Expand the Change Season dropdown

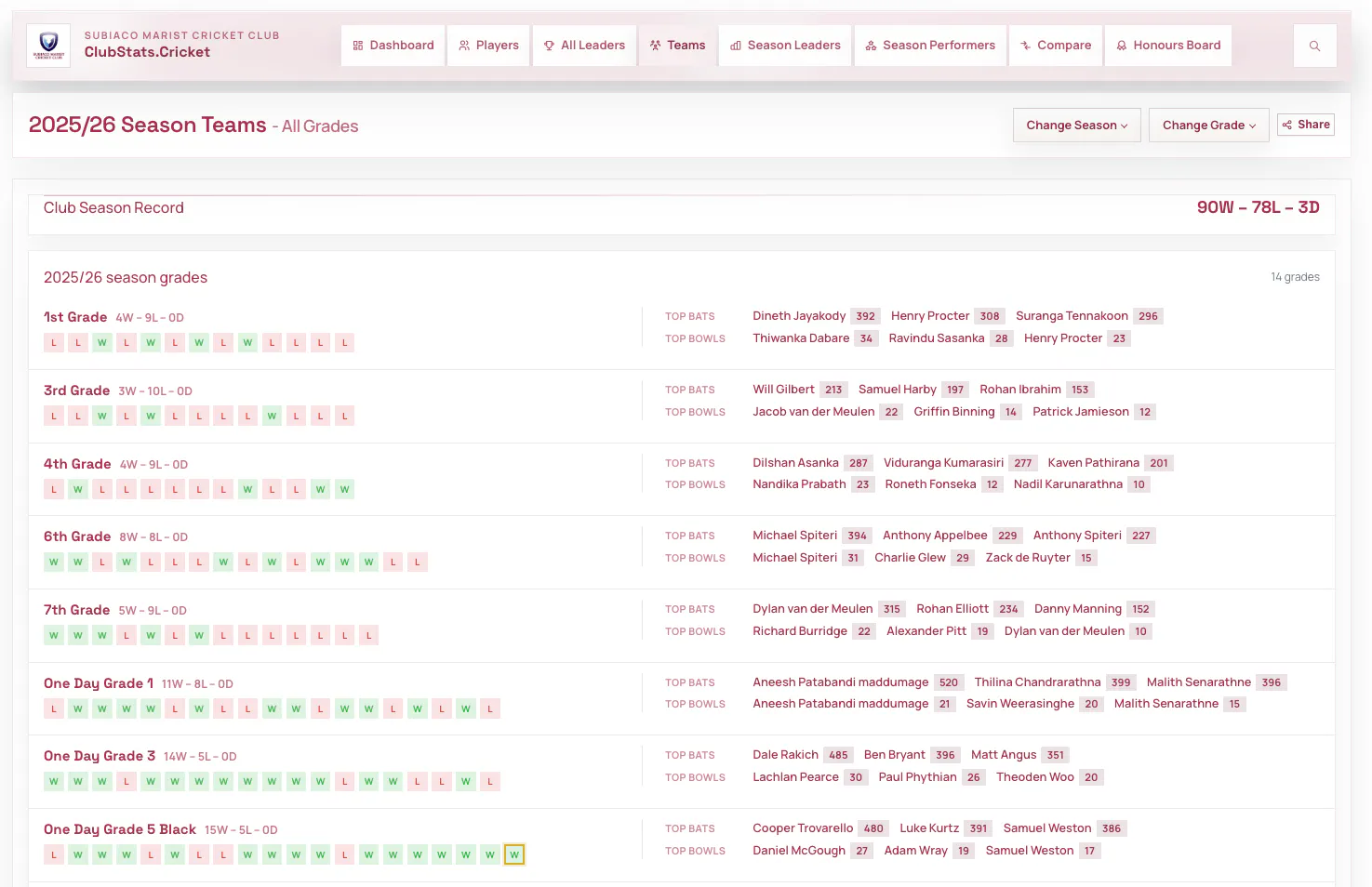(1076, 126)
